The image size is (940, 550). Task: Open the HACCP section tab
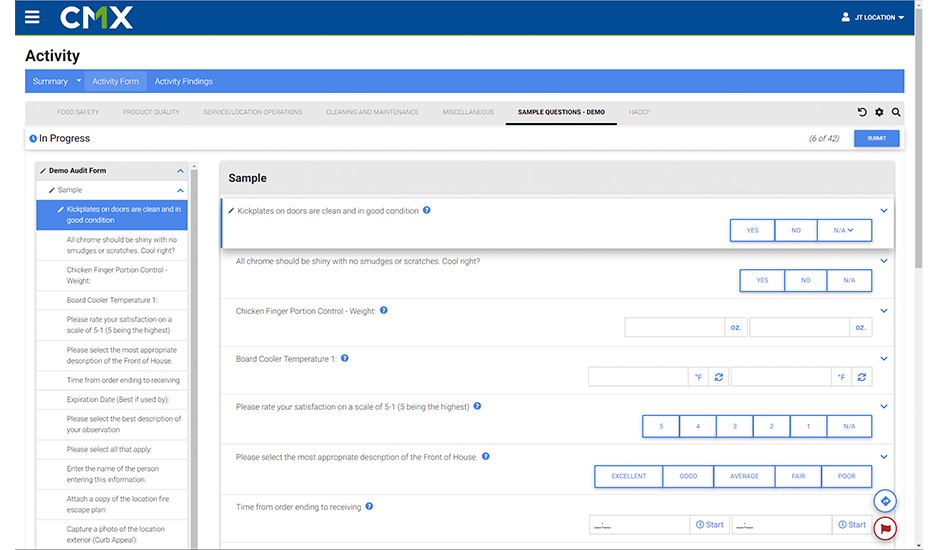coord(639,112)
